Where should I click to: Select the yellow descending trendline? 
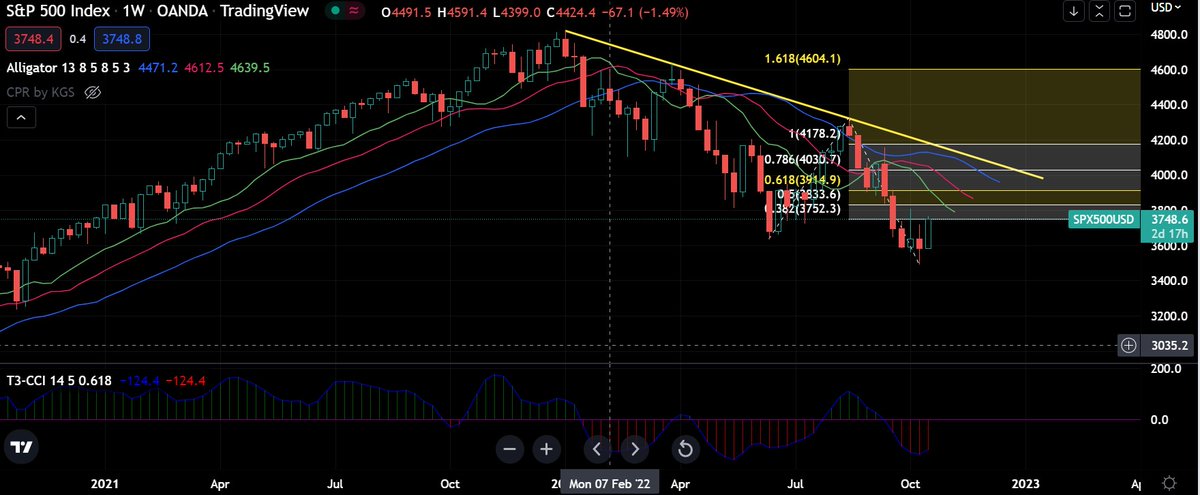(806, 106)
